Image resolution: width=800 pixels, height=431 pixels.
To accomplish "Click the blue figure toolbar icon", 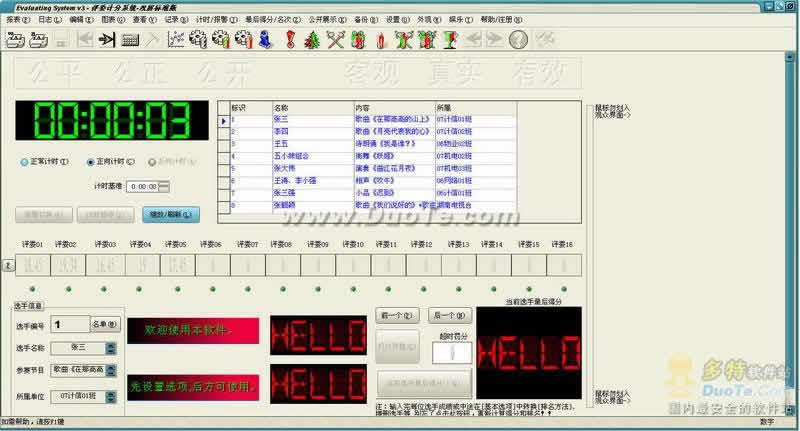I will click(266, 40).
